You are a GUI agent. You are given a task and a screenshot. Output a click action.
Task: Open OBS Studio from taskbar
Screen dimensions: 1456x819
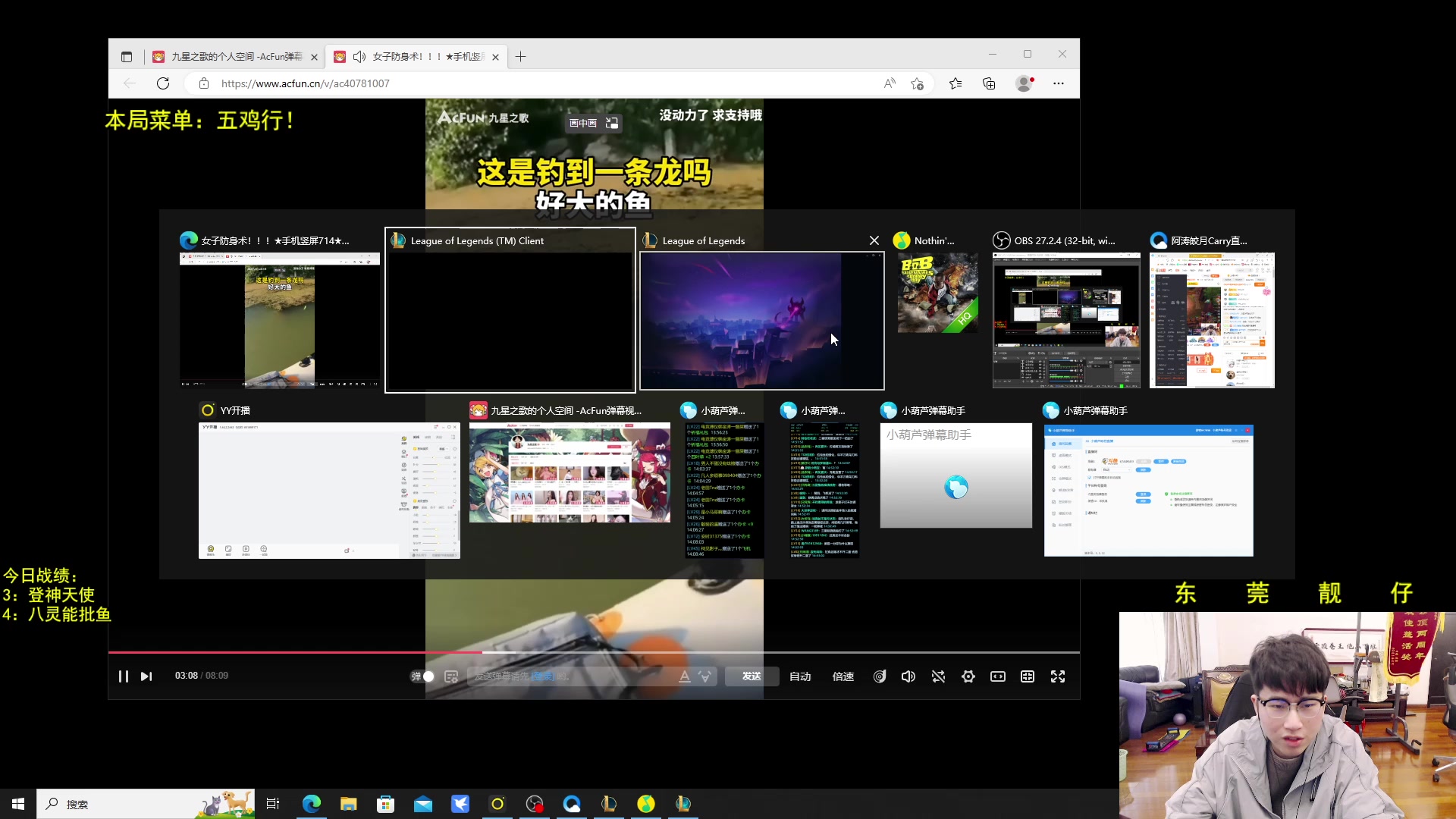535,804
